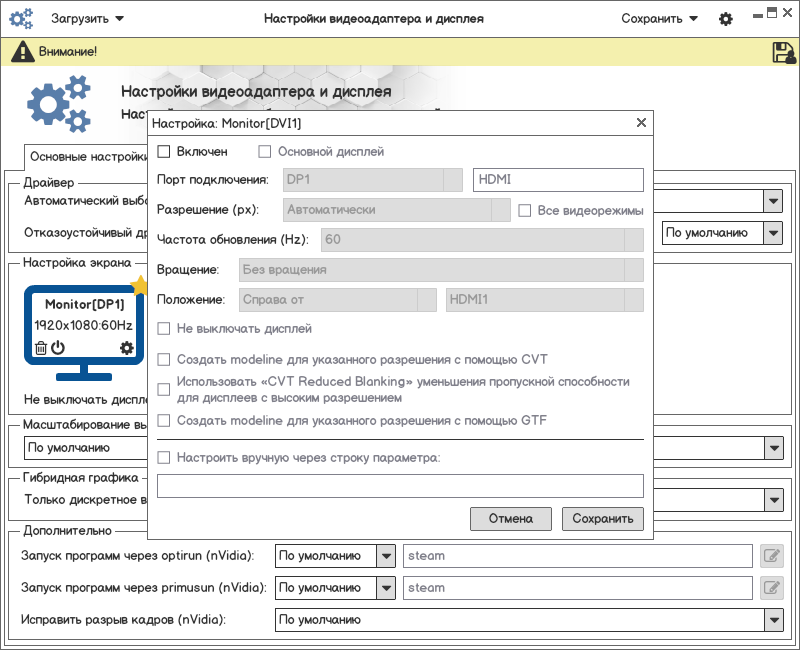This screenshot has width=800, height=650.
Task: Open Monitor[DP1] settings gear icon
Action: tap(126, 348)
